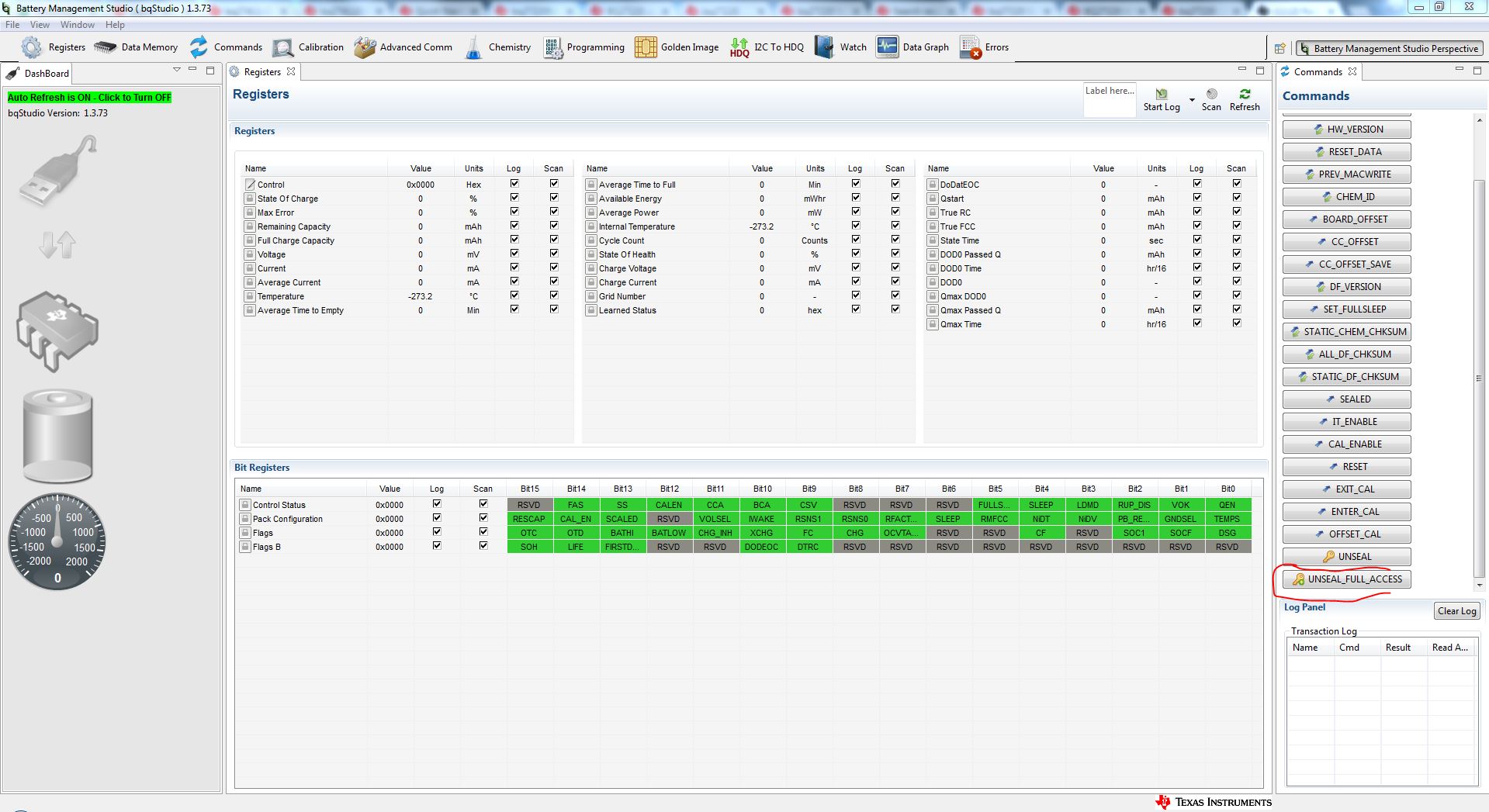1489x812 pixels.
Task: Open Advanced Comm tool
Action: (x=403, y=47)
